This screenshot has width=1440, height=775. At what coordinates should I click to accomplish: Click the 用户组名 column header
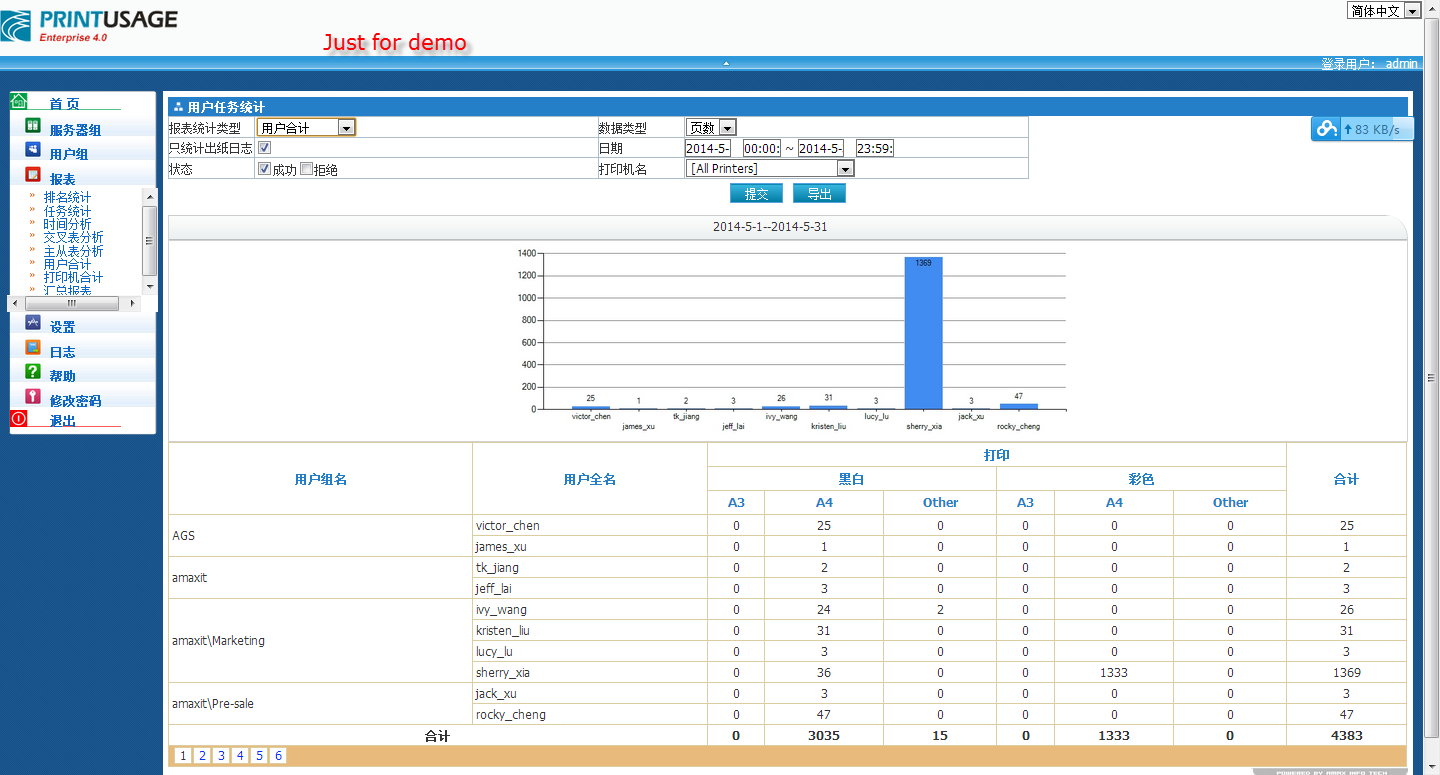tap(321, 479)
